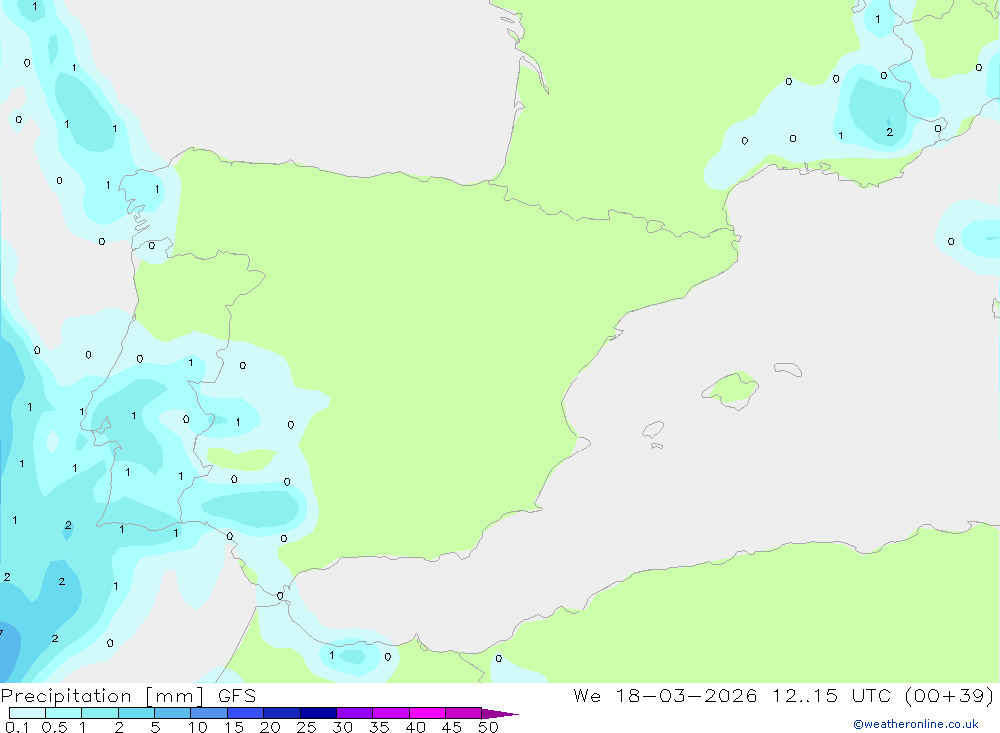Viewport: 1000px width, 733px height.
Task: Click the 40–45 mm magenta legend swatch
Action: coord(427,713)
